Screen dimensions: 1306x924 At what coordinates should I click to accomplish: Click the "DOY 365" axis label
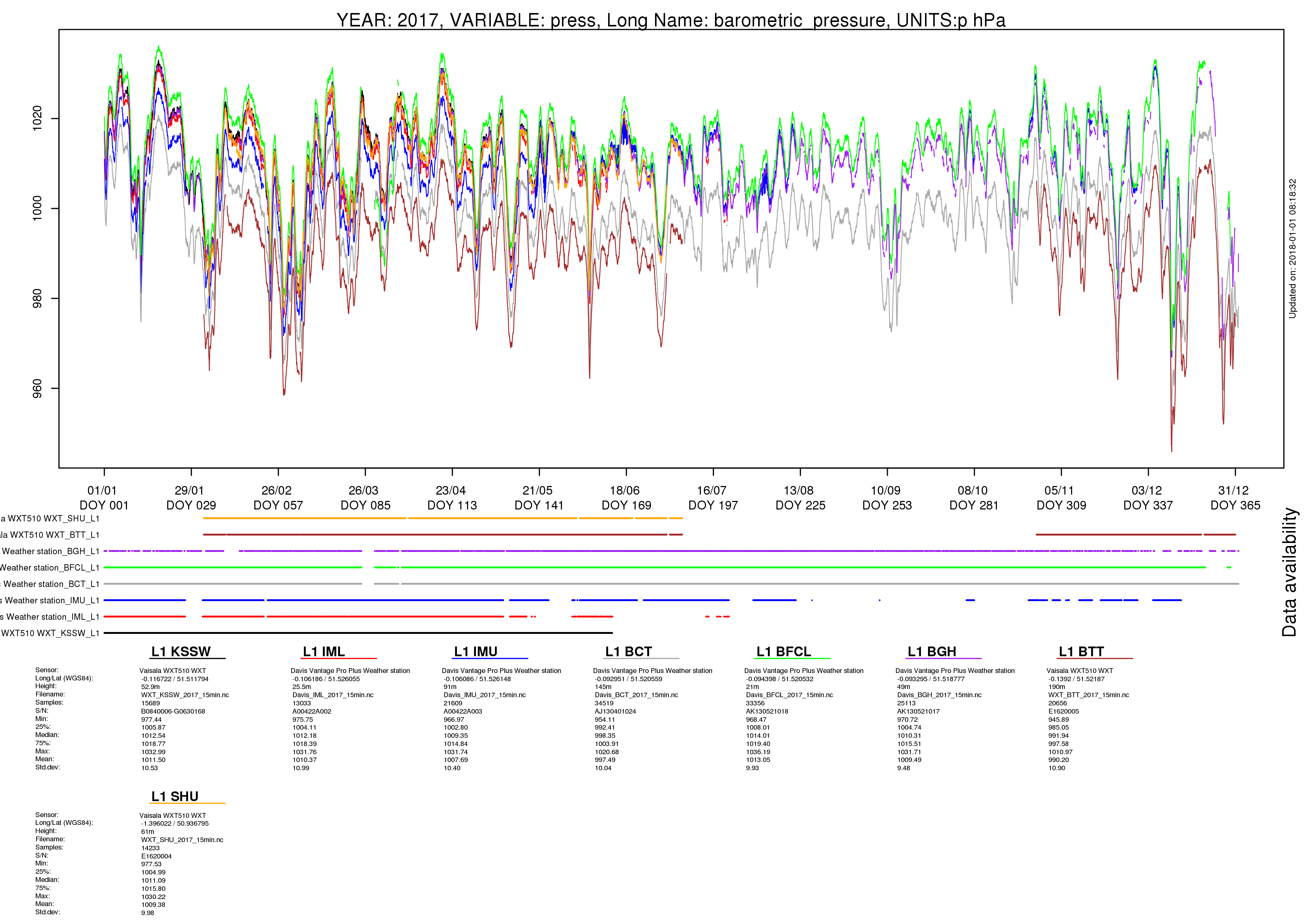1236,505
